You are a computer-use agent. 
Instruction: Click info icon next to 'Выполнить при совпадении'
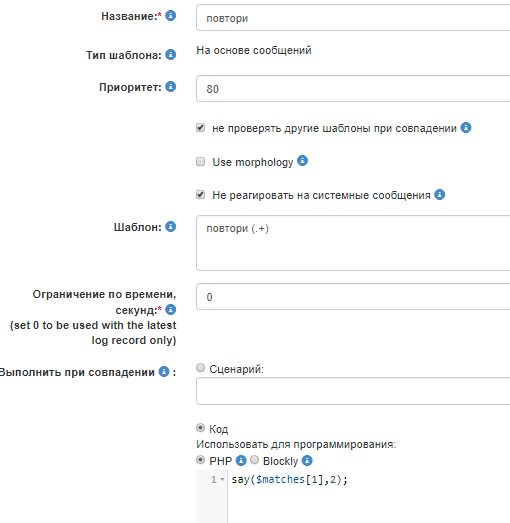point(163,372)
